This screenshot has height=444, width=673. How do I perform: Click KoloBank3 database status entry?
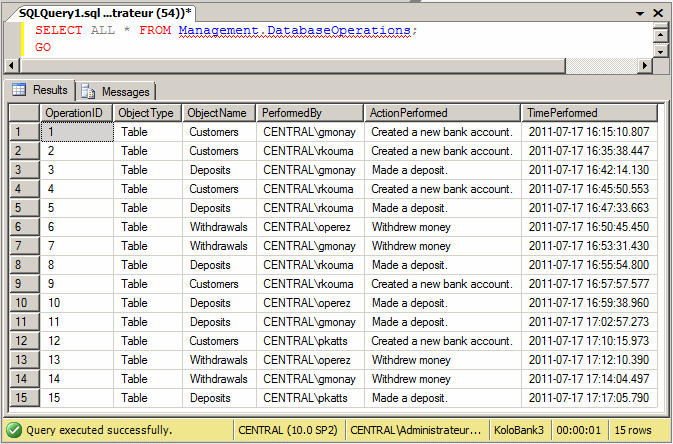519,430
